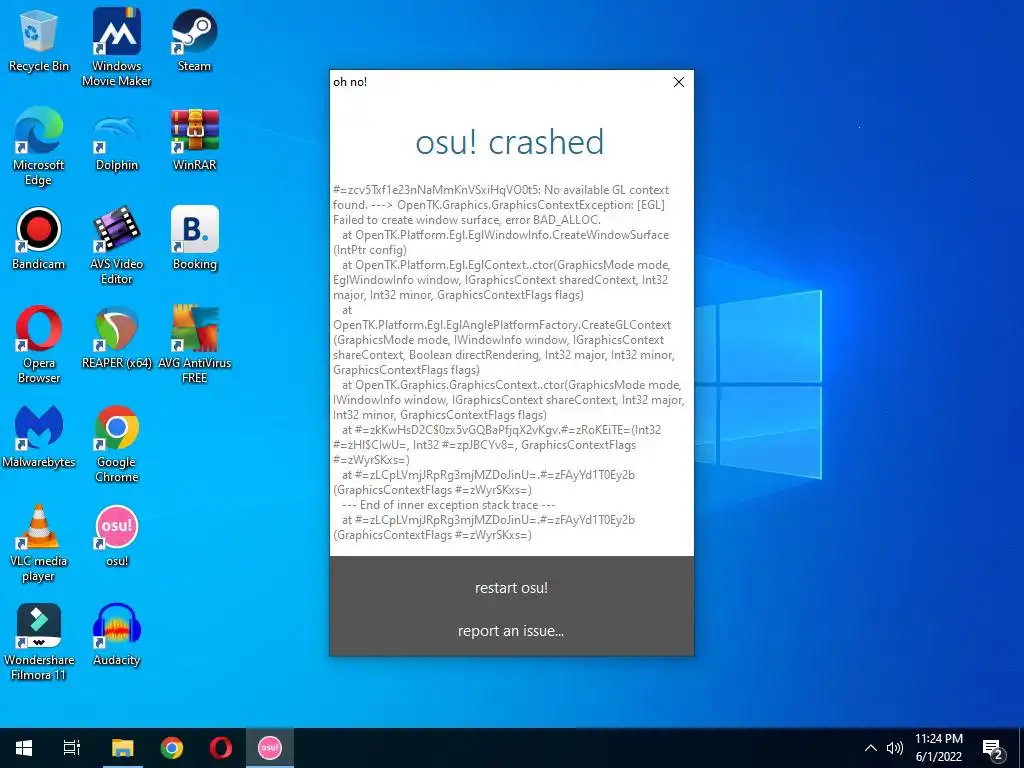Select the Dolphin desktop shortcut
This screenshot has width=1024, height=768.
[117, 140]
